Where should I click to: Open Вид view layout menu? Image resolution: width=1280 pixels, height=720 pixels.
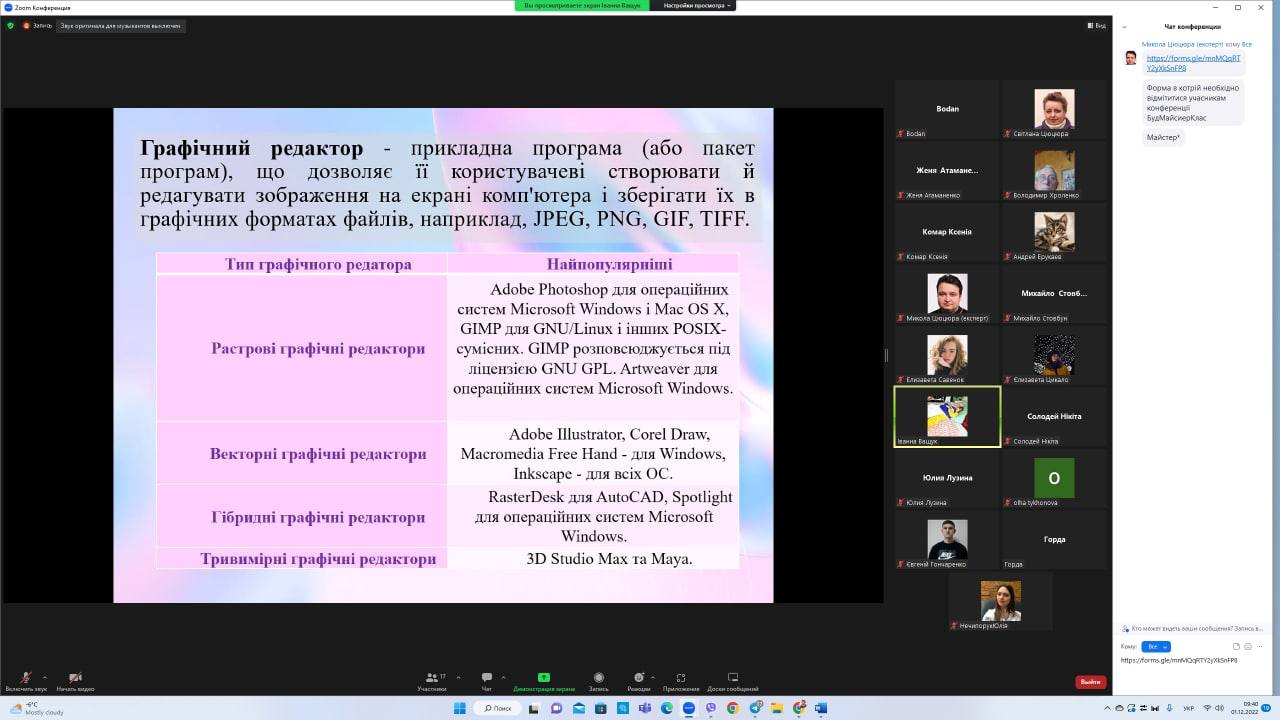[1097, 25]
